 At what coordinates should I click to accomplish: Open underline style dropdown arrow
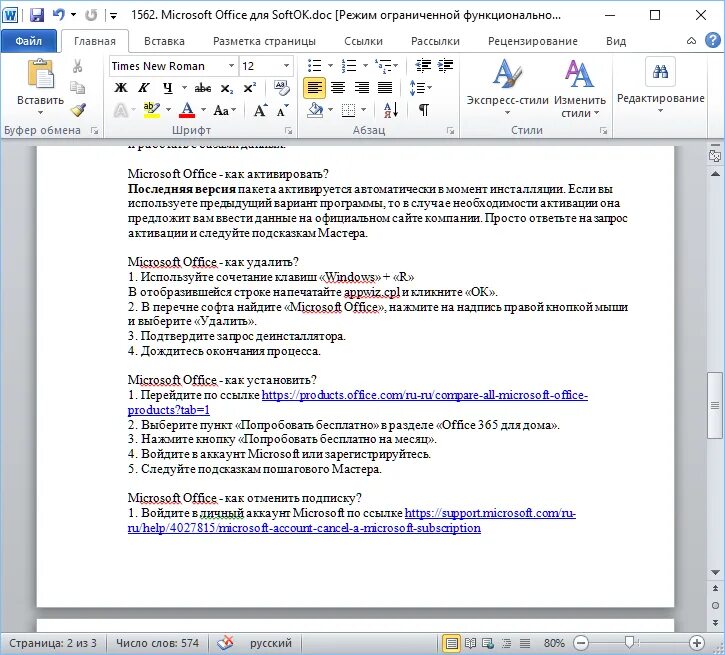[184, 87]
